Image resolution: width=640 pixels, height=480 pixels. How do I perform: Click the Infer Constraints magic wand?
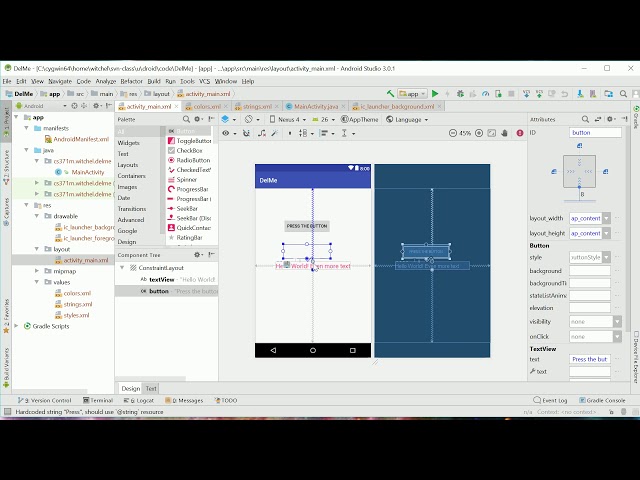pos(275,133)
